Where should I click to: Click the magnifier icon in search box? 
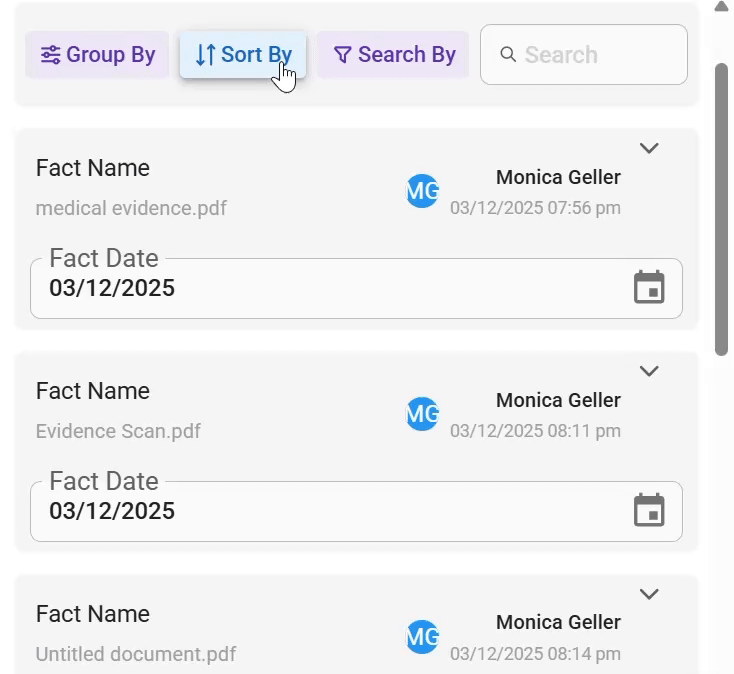pos(508,54)
